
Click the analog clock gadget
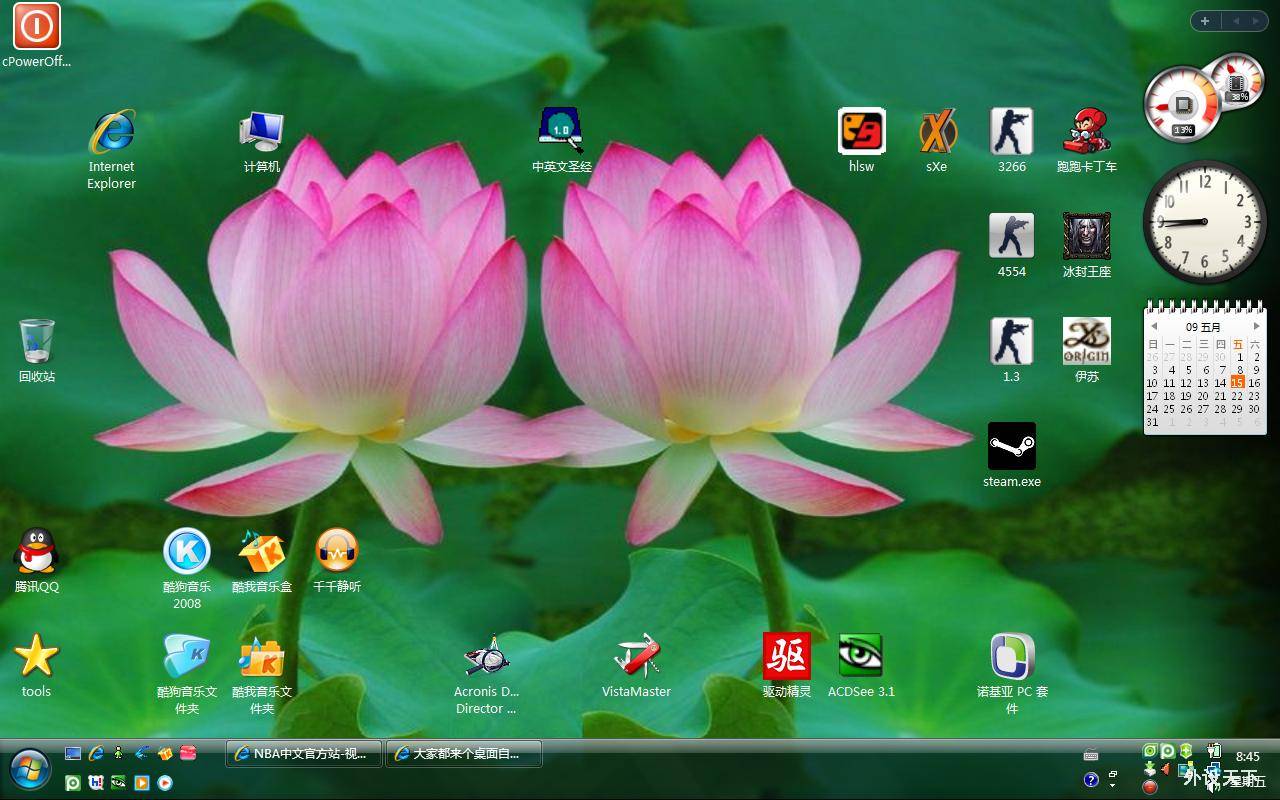point(1204,222)
